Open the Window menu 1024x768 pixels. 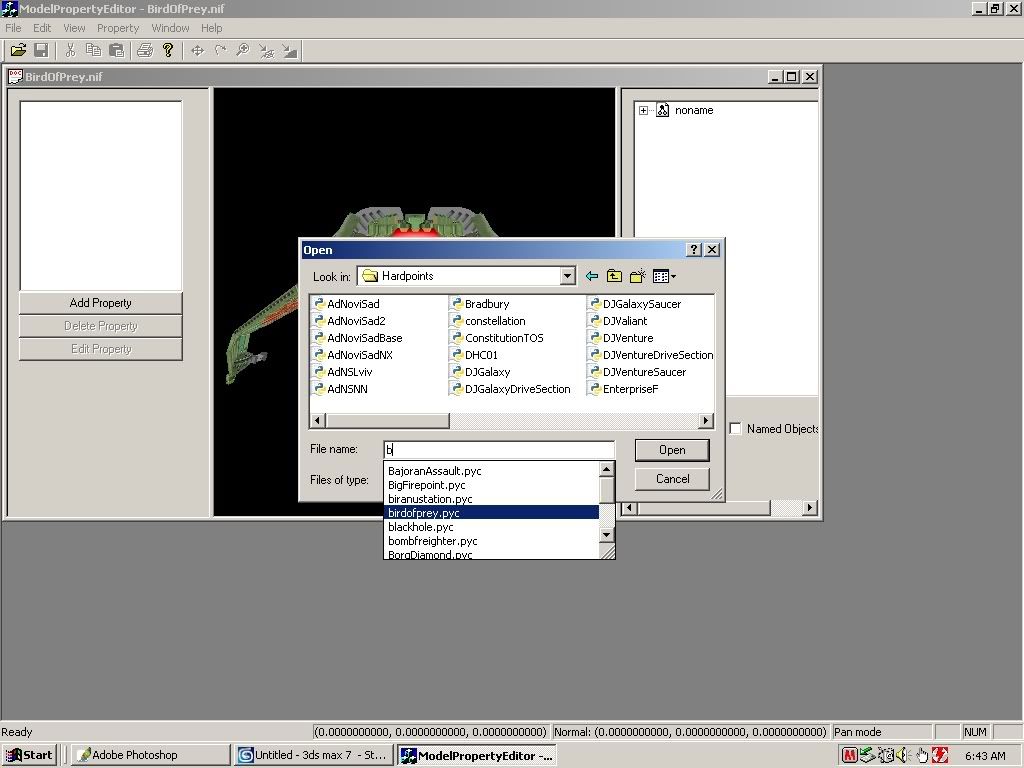tap(170, 28)
